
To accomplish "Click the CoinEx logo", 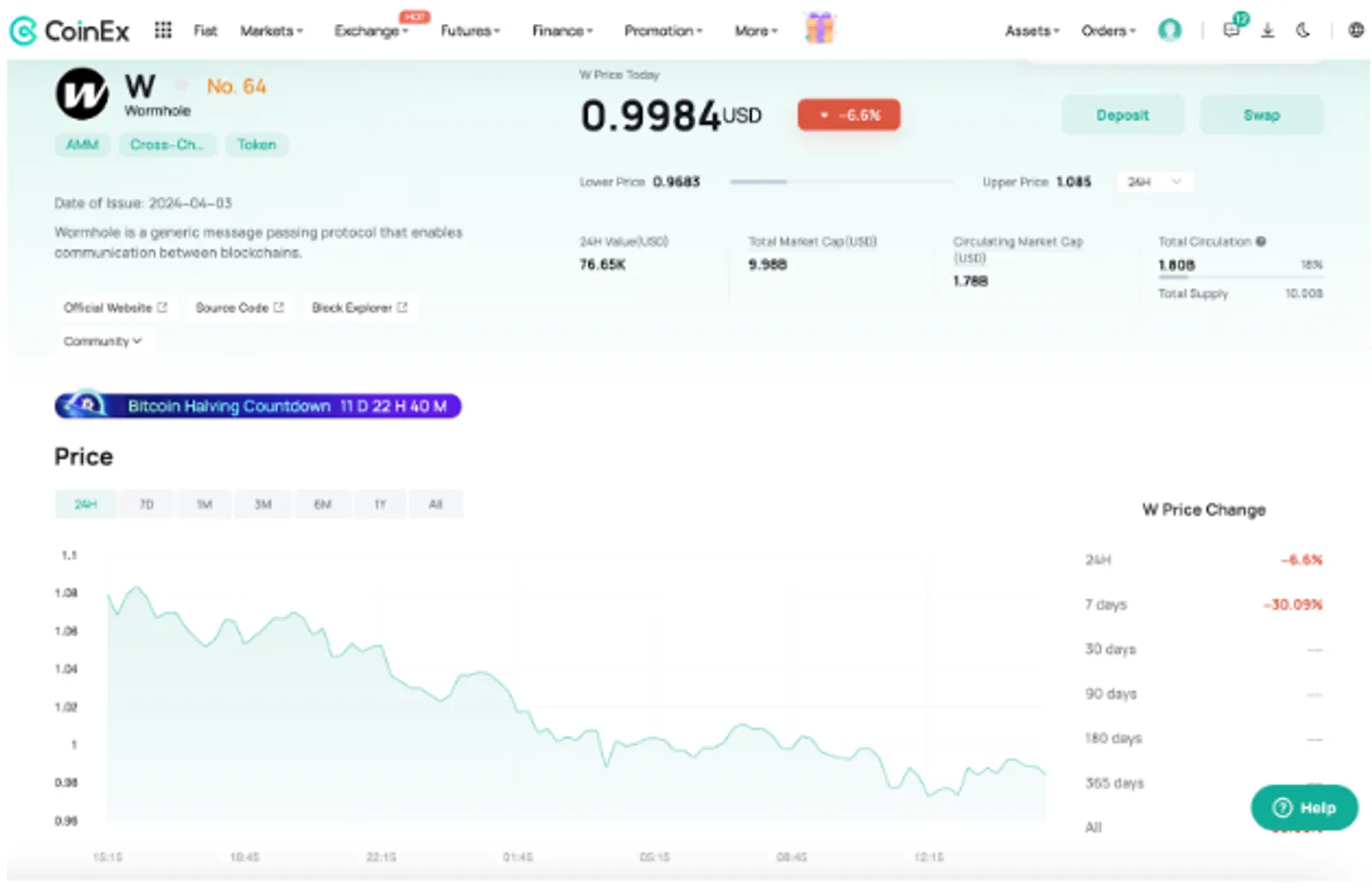I will (x=69, y=31).
